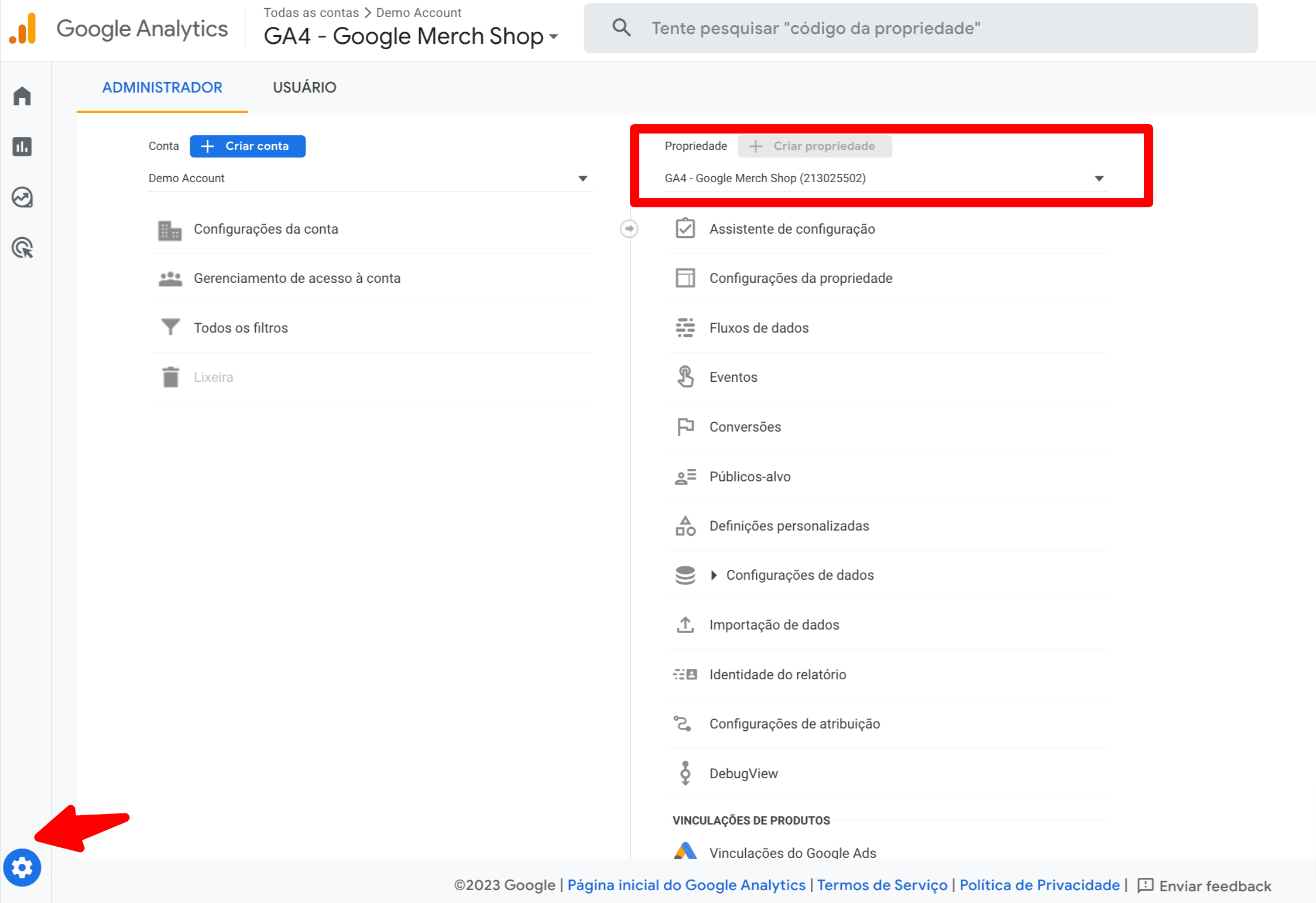Click the blue Admin gear icon
Viewport: 1316px width, 903px height.
click(x=22, y=867)
